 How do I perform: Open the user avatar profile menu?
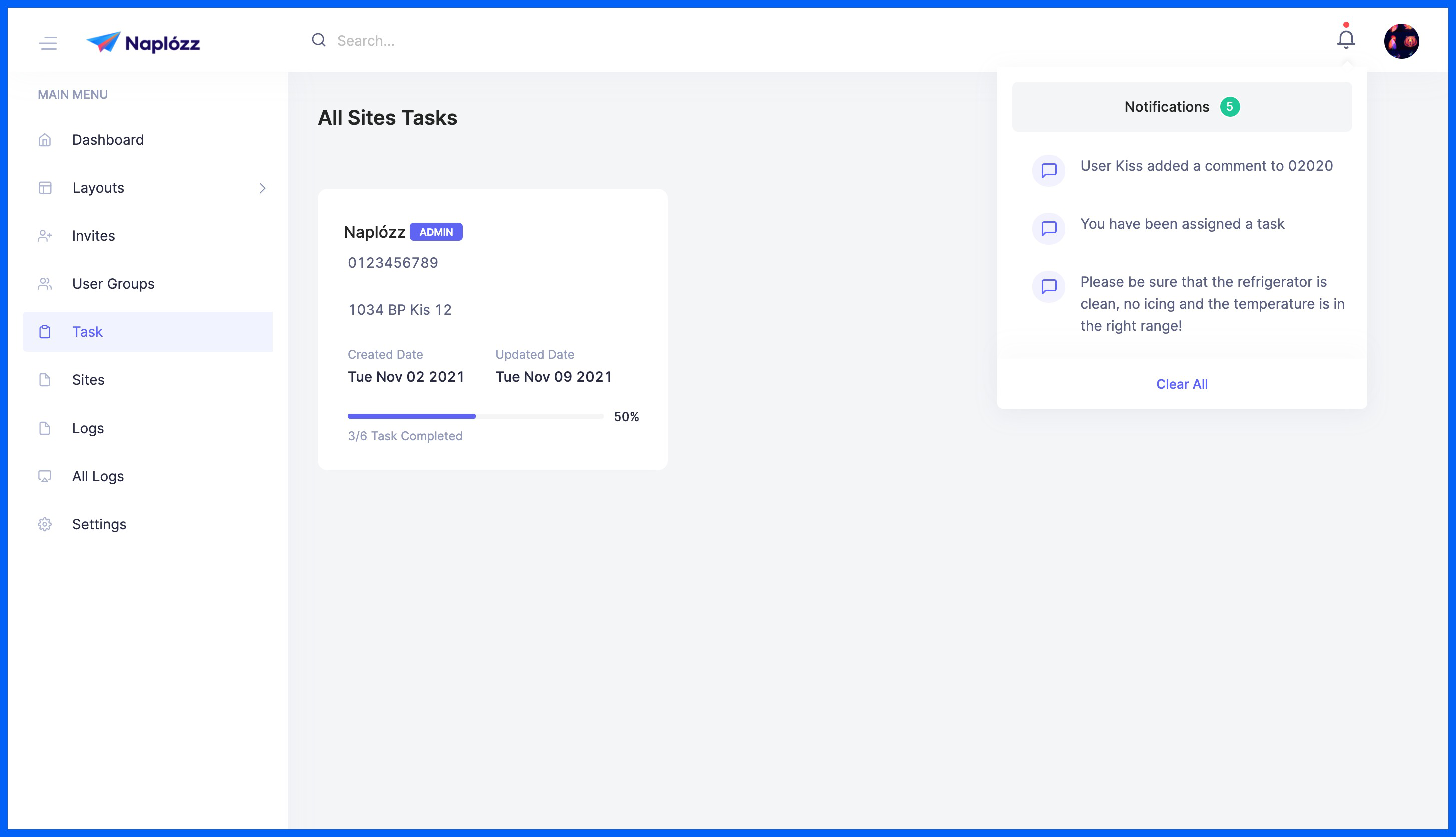pos(1401,41)
